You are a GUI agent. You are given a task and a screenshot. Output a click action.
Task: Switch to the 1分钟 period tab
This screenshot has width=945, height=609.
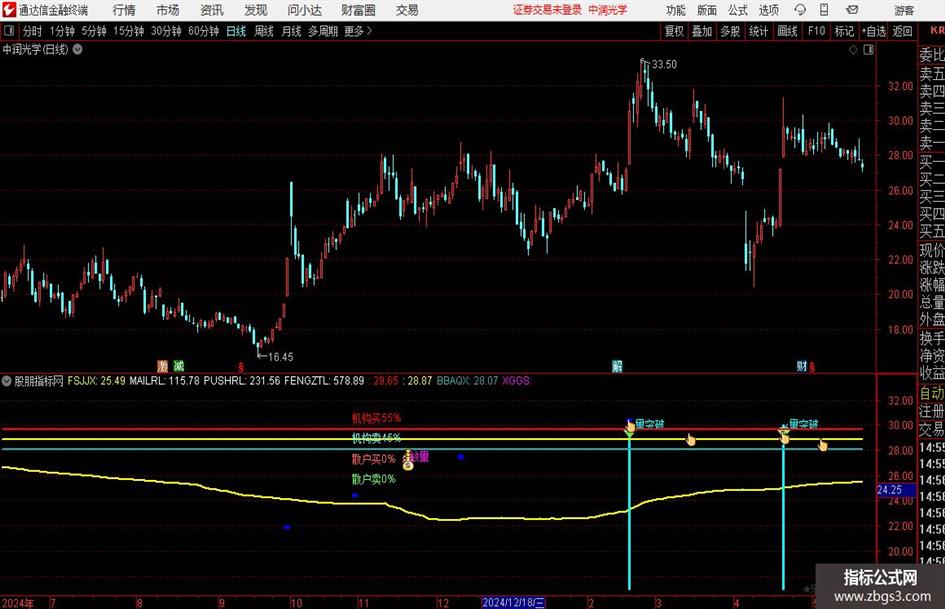click(x=62, y=31)
